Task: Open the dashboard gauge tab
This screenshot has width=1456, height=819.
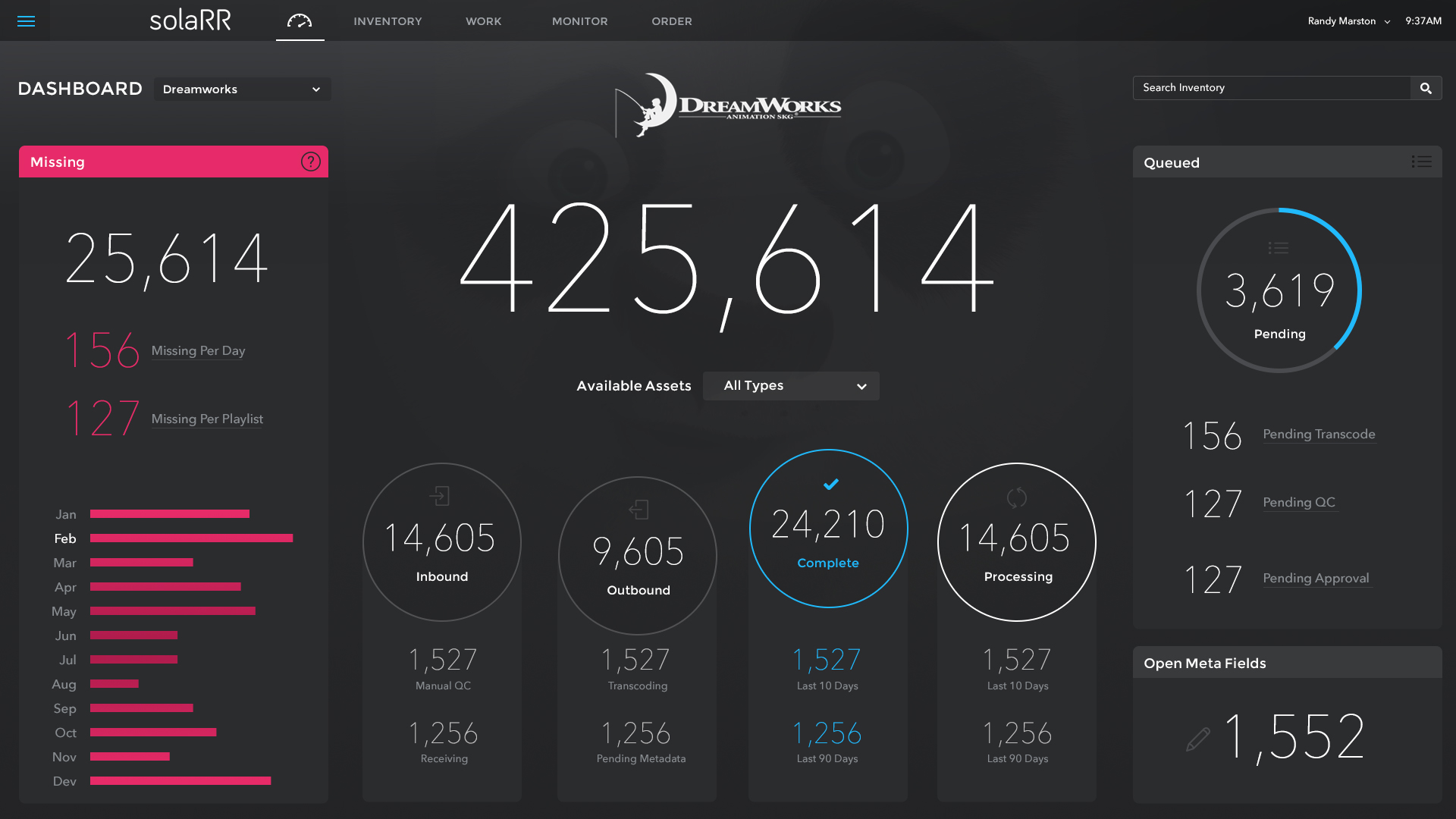Action: [x=300, y=21]
